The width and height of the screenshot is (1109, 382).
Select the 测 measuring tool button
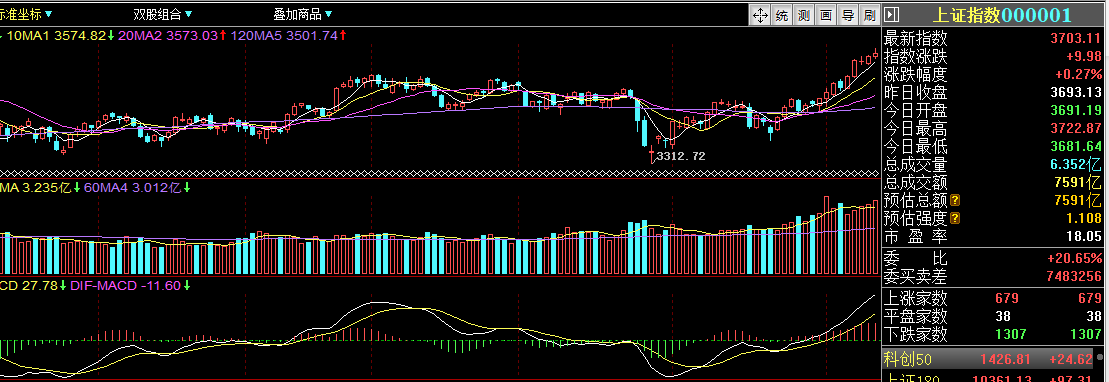tap(803, 15)
